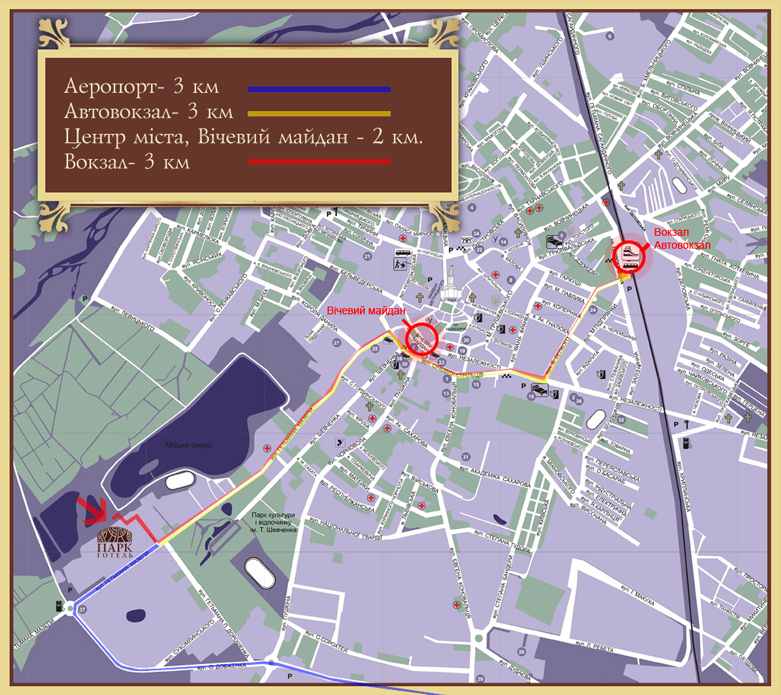This screenshot has height=695, width=781.
Task: Click the red 'Автовокзал' label by the station
Action: (682, 245)
